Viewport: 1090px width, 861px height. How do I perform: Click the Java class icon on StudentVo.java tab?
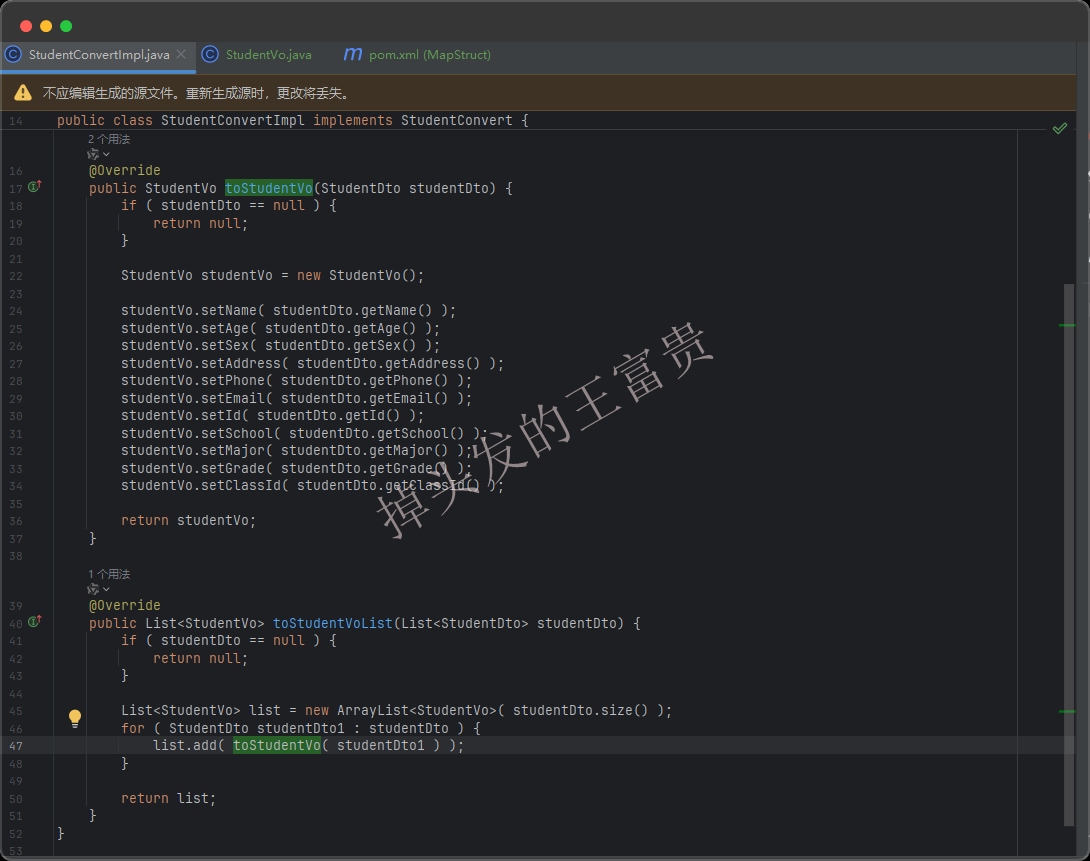(210, 54)
